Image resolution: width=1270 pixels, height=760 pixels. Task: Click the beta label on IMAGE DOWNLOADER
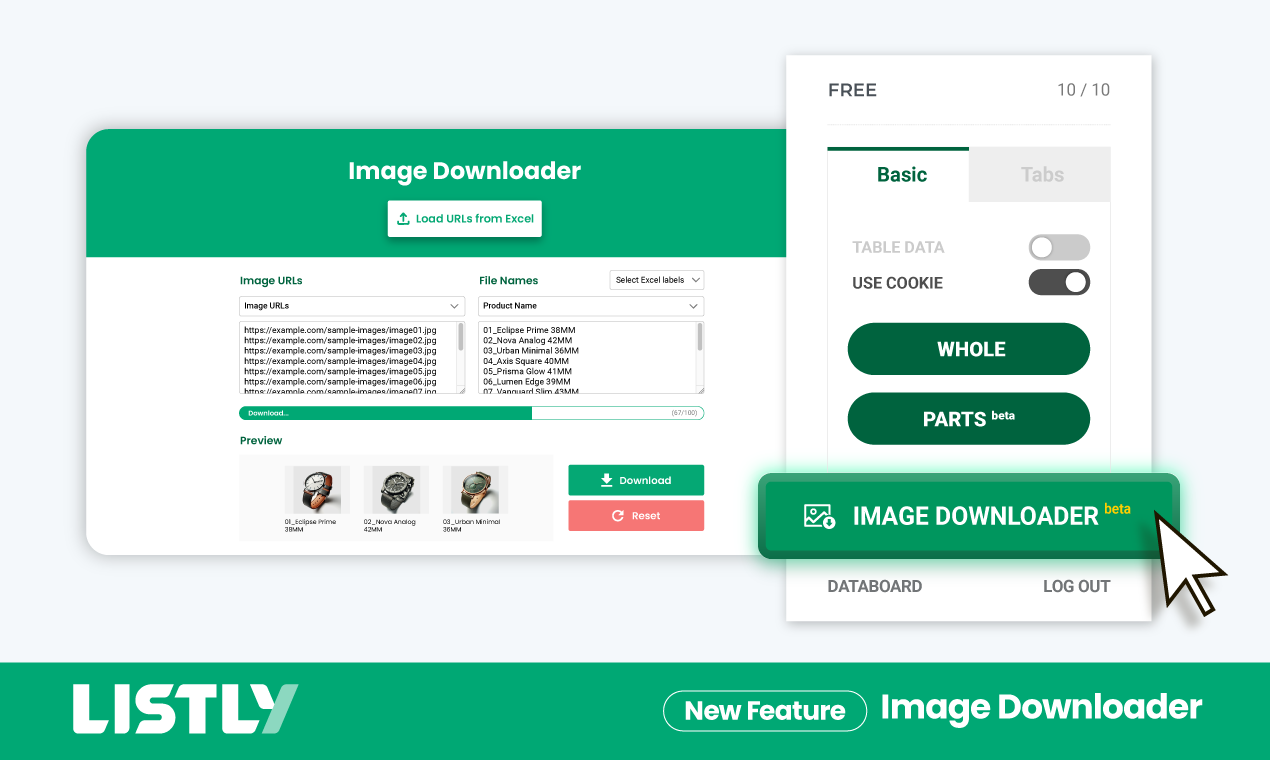[1117, 508]
